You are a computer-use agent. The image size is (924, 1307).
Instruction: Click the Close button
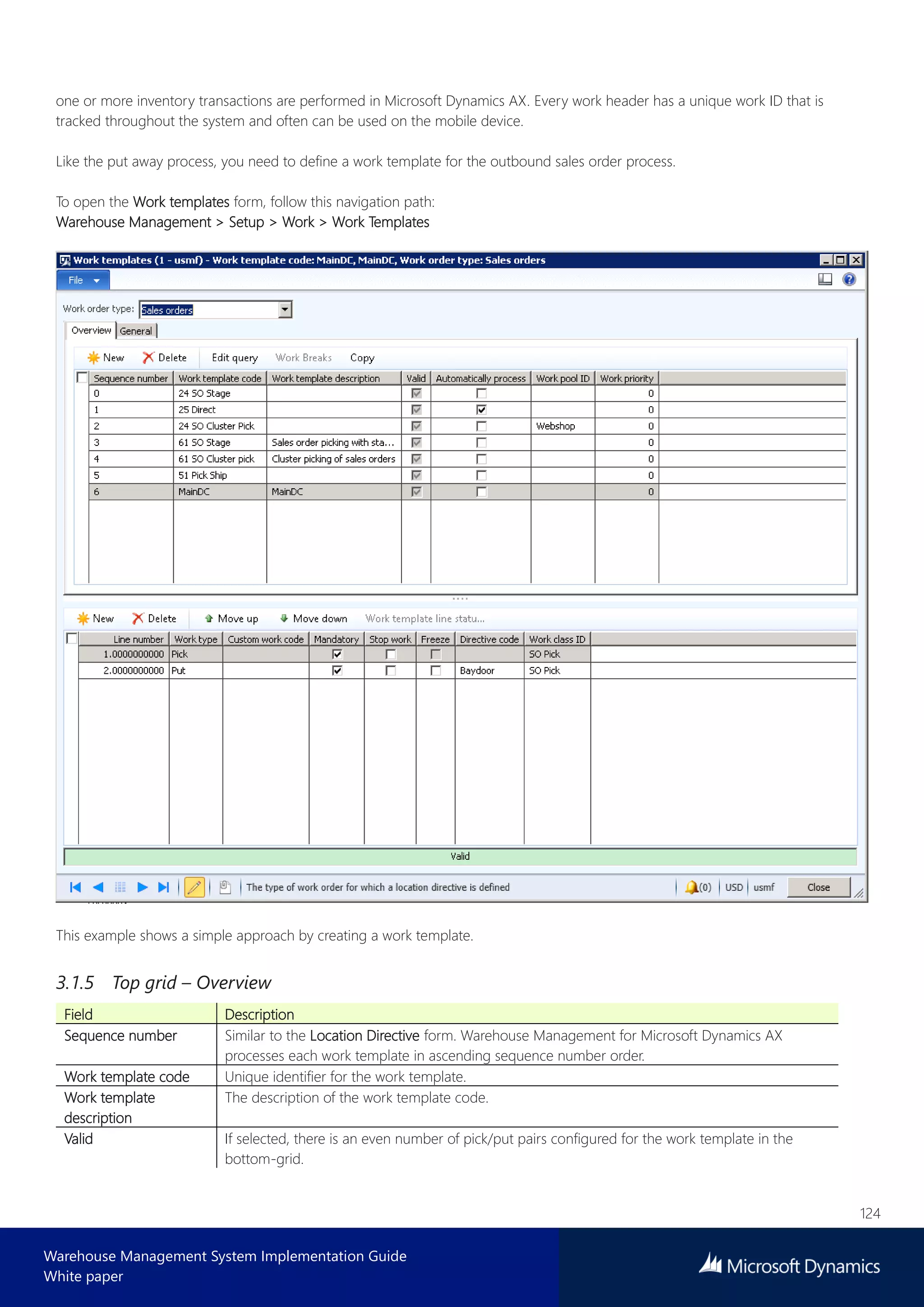(x=818, y=887)
